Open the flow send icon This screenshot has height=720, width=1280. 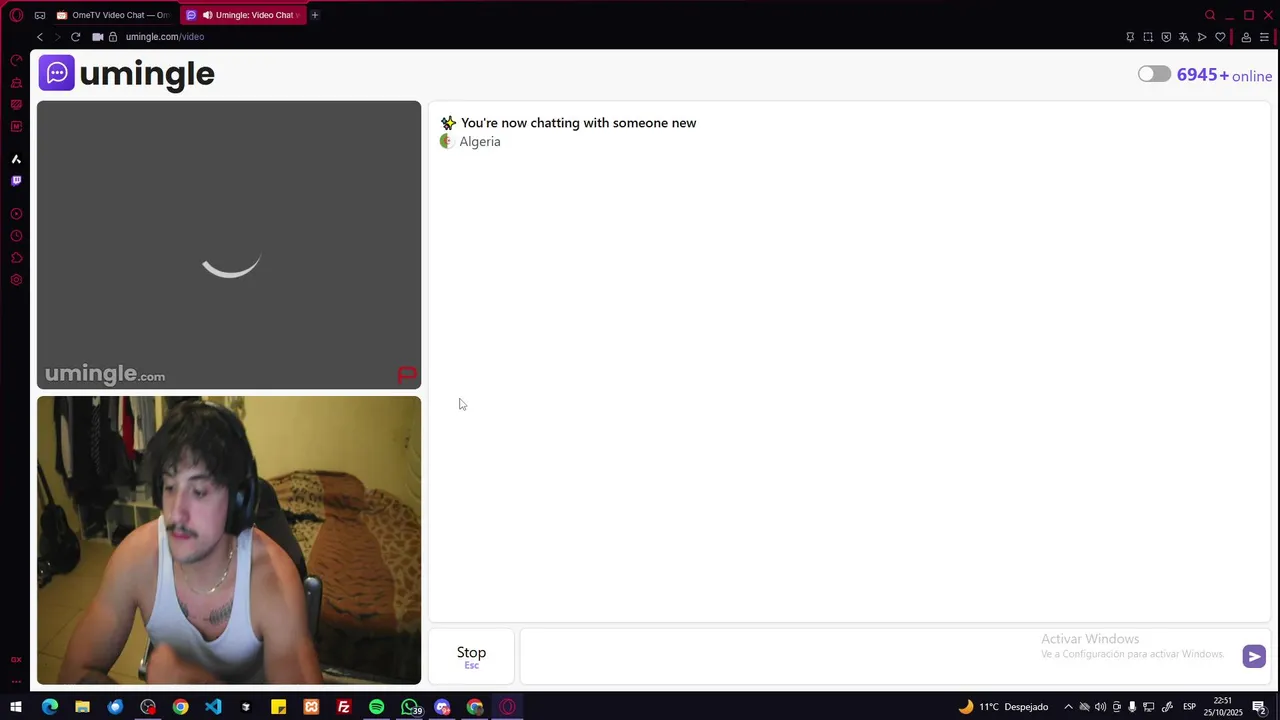pos(1202,37)
